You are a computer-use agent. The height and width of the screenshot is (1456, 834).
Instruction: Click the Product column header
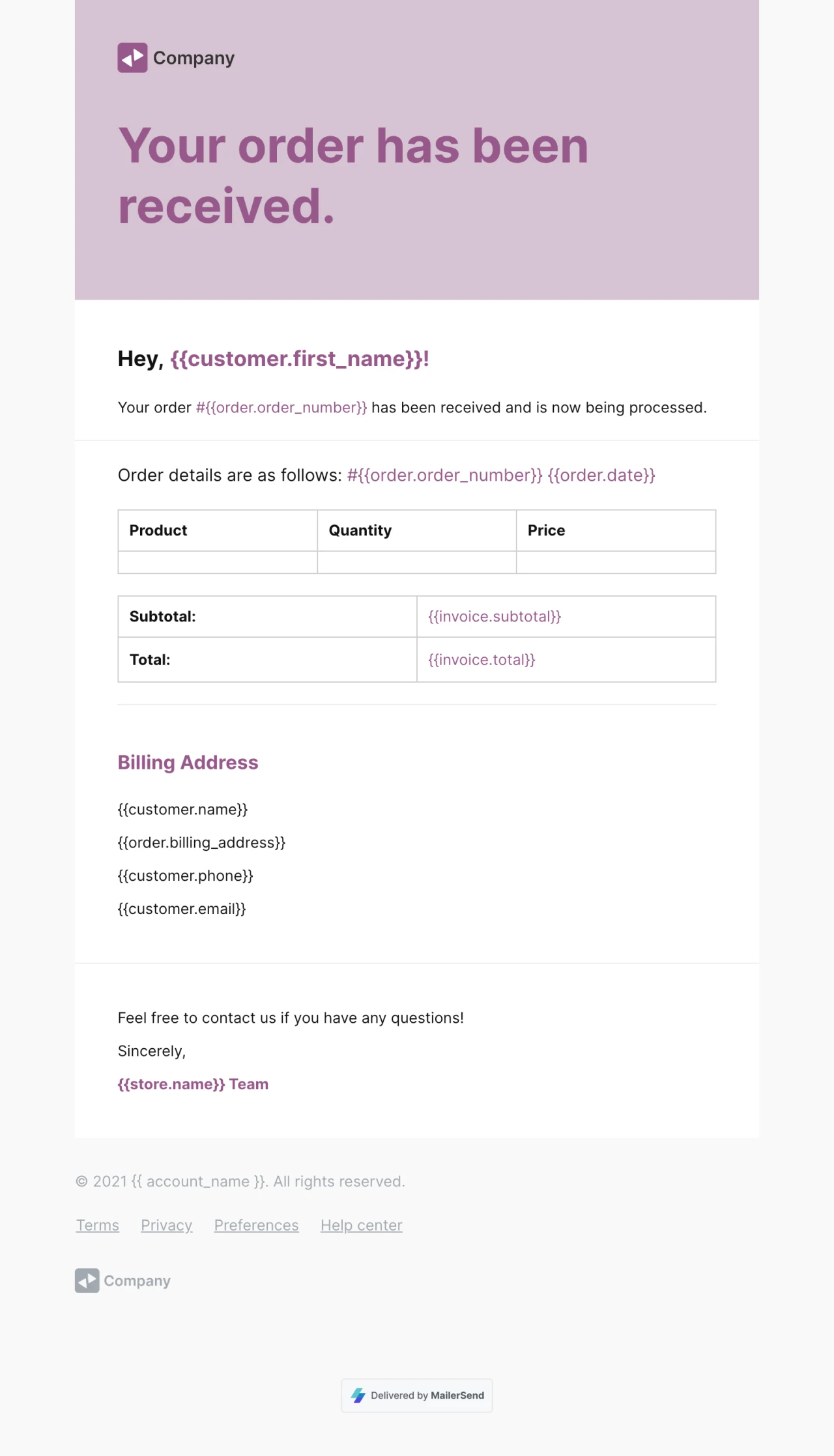point(158,530)
